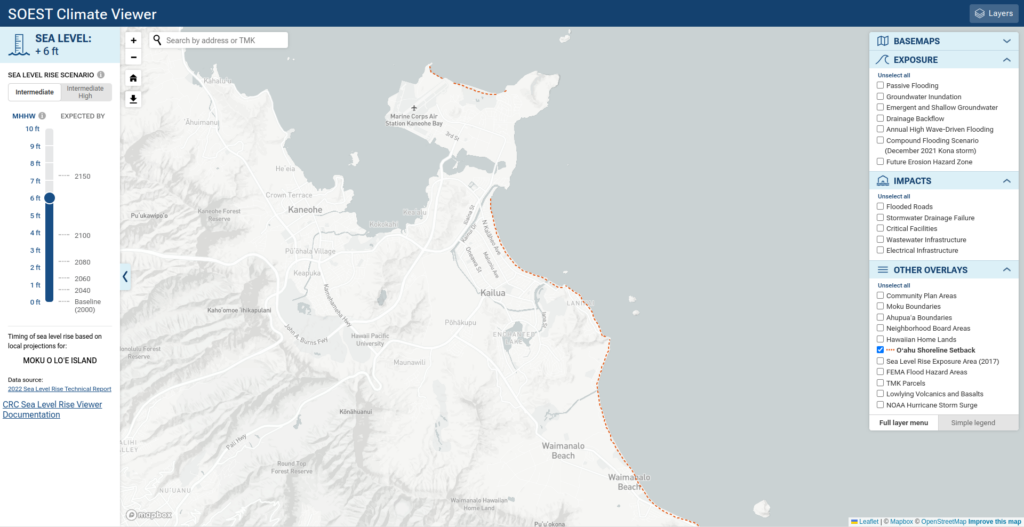Click the search magnifier icon
Screen dimensions: 1024x527
click(157, 40)
